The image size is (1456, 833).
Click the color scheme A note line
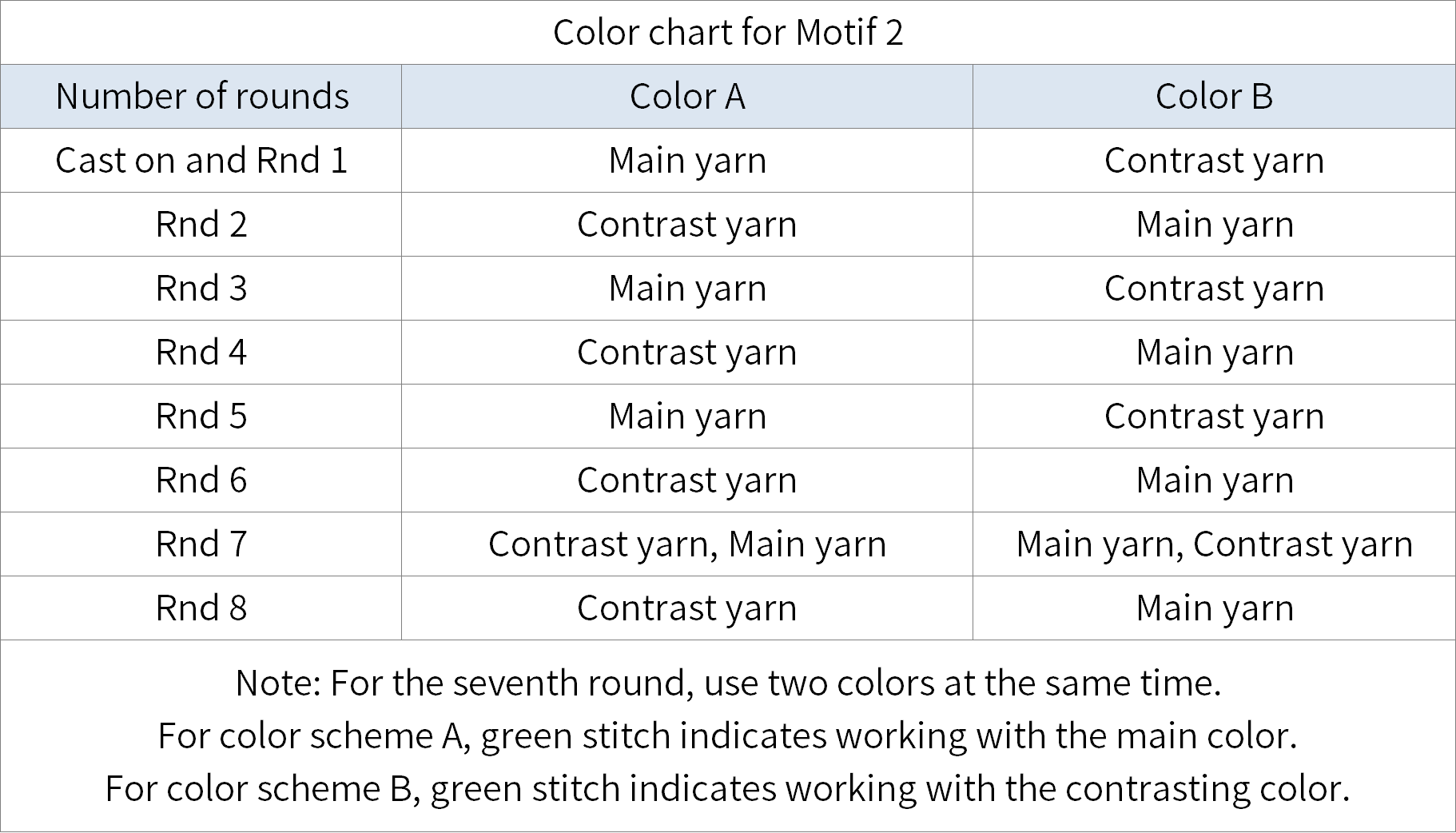[728, 735]
